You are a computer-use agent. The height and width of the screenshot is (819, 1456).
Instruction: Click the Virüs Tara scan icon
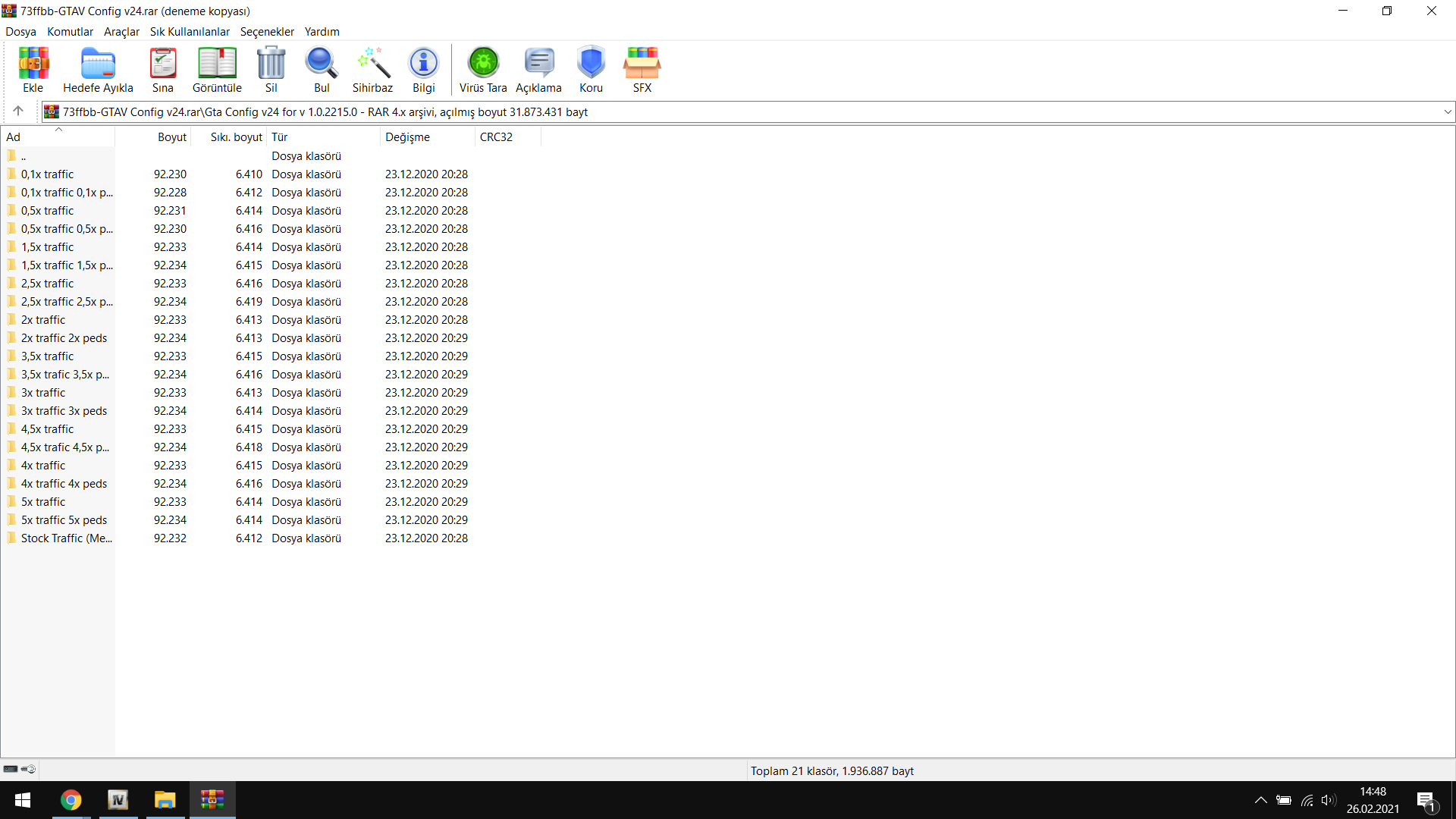tap(483, 64)
